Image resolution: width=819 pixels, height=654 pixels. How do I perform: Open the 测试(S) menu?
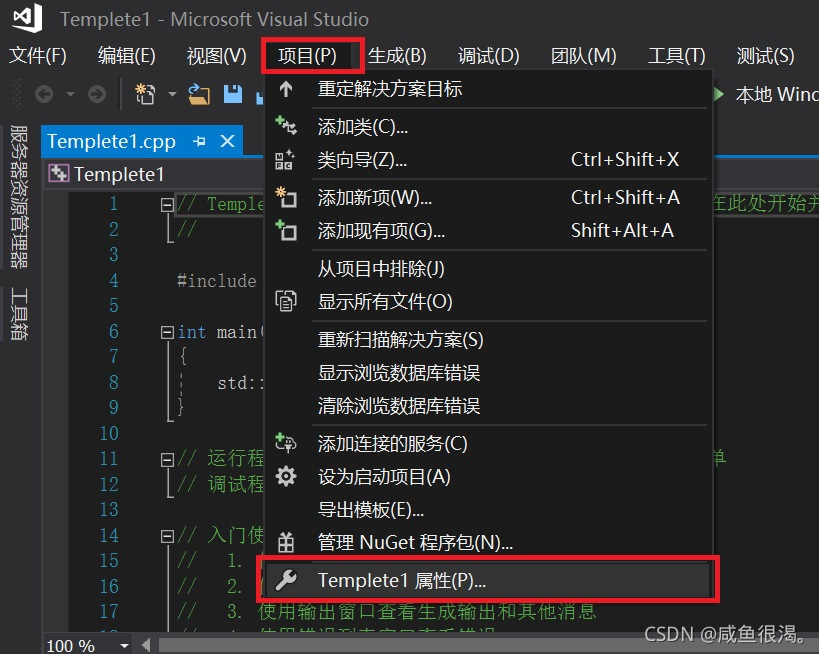[765, 55]
